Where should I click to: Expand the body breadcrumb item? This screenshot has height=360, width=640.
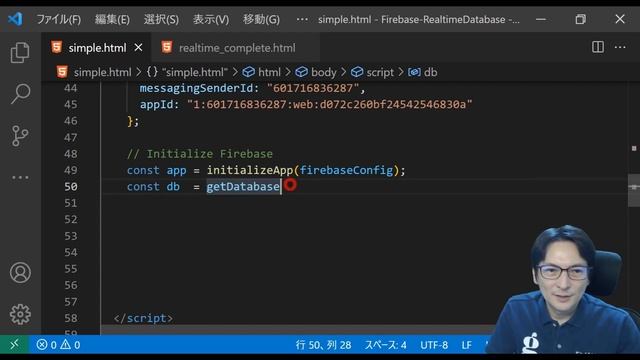point(316,72)
